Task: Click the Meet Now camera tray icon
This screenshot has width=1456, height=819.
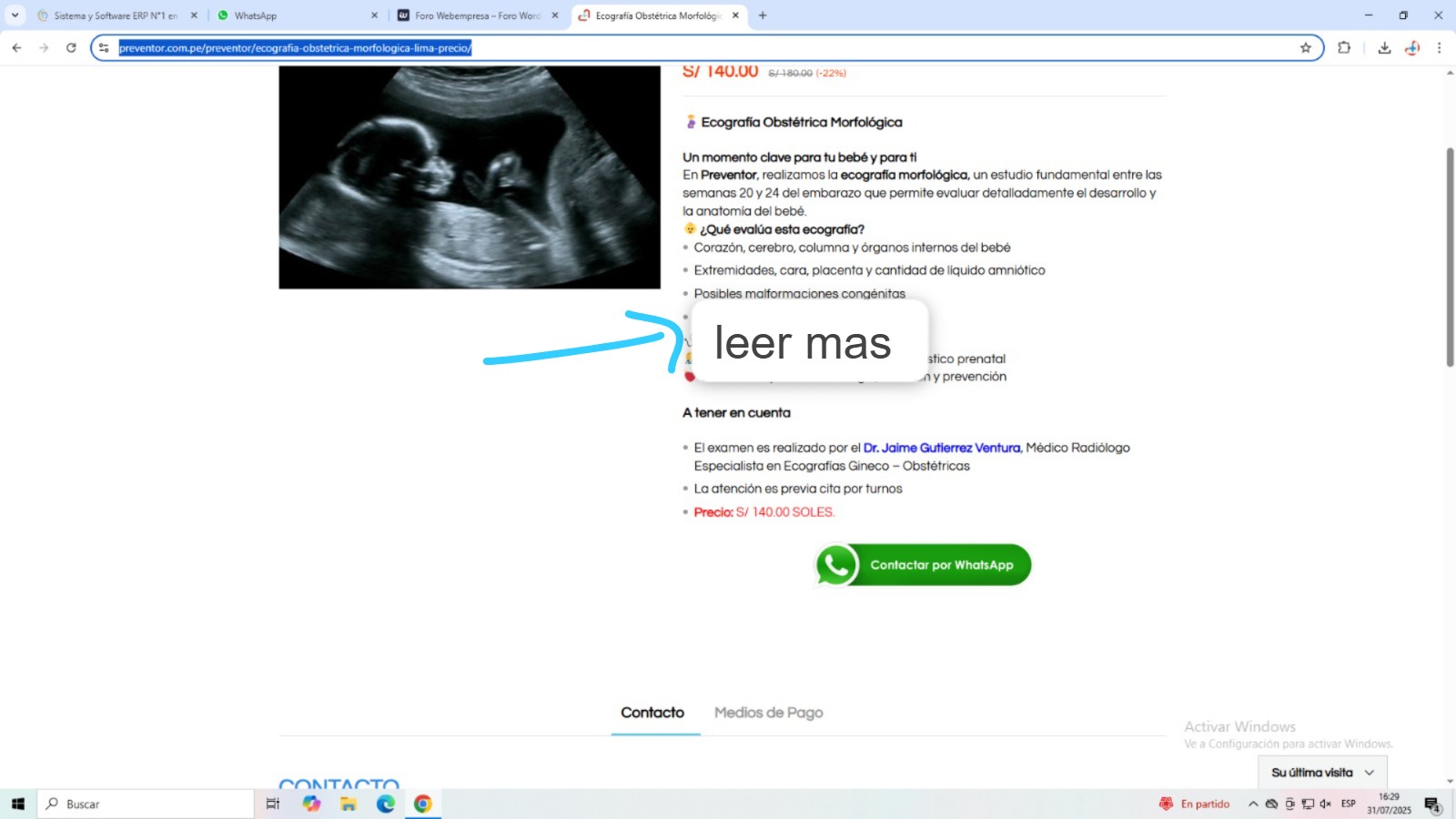Action: click(1289, 804)
